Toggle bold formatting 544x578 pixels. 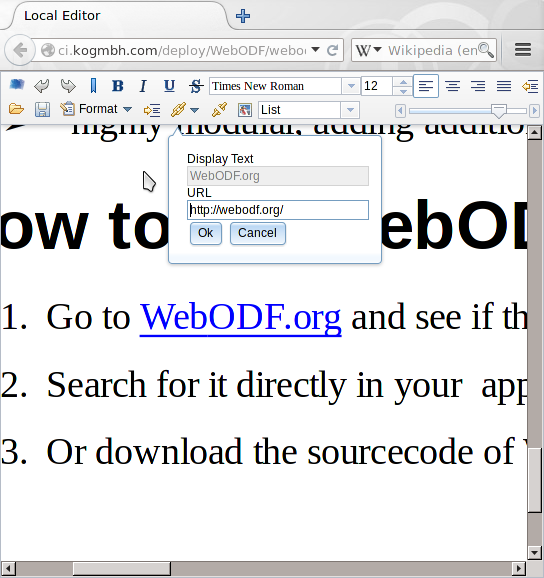(118, 86)
